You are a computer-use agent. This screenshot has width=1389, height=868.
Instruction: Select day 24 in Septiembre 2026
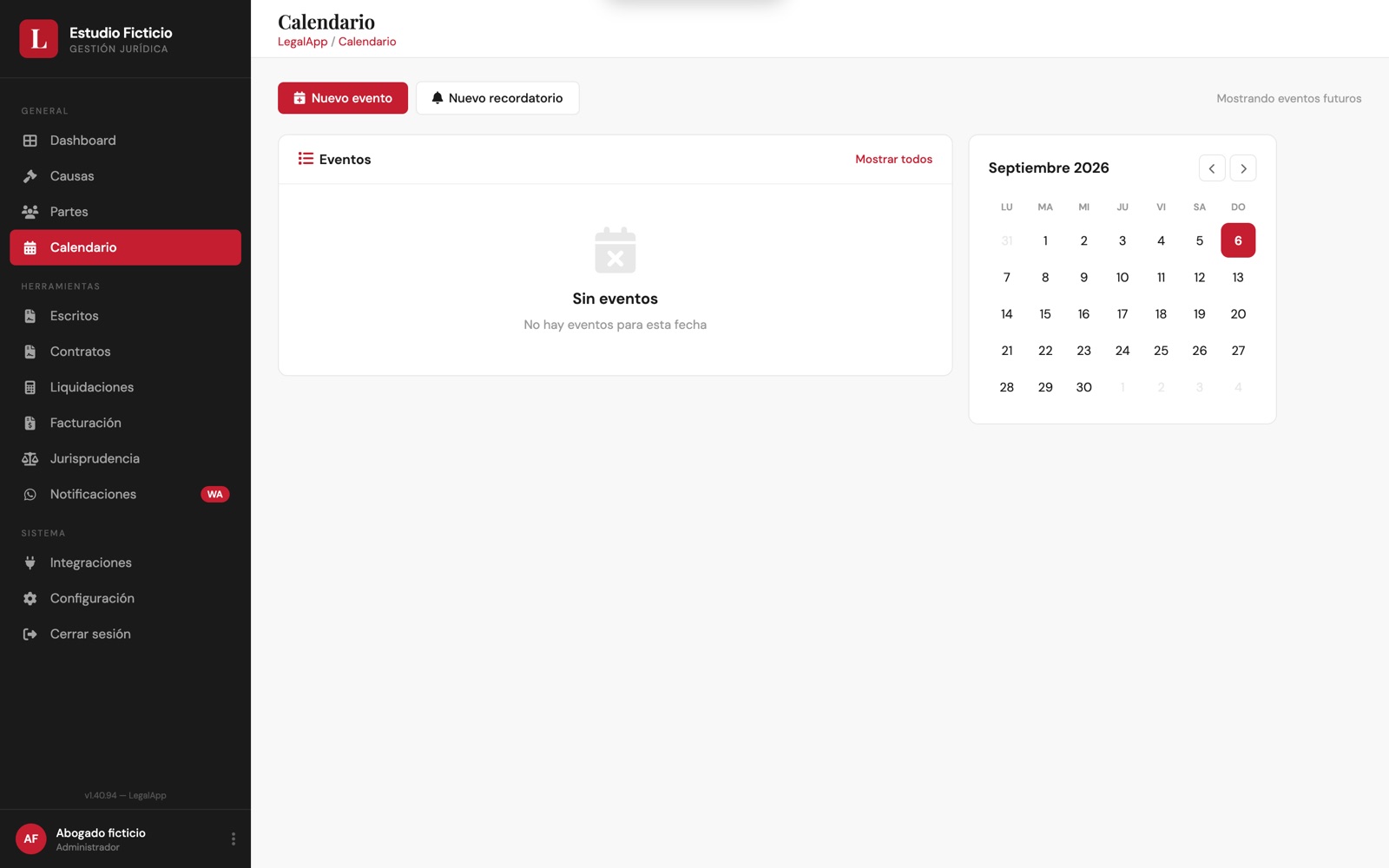(x=1122, y=351)
